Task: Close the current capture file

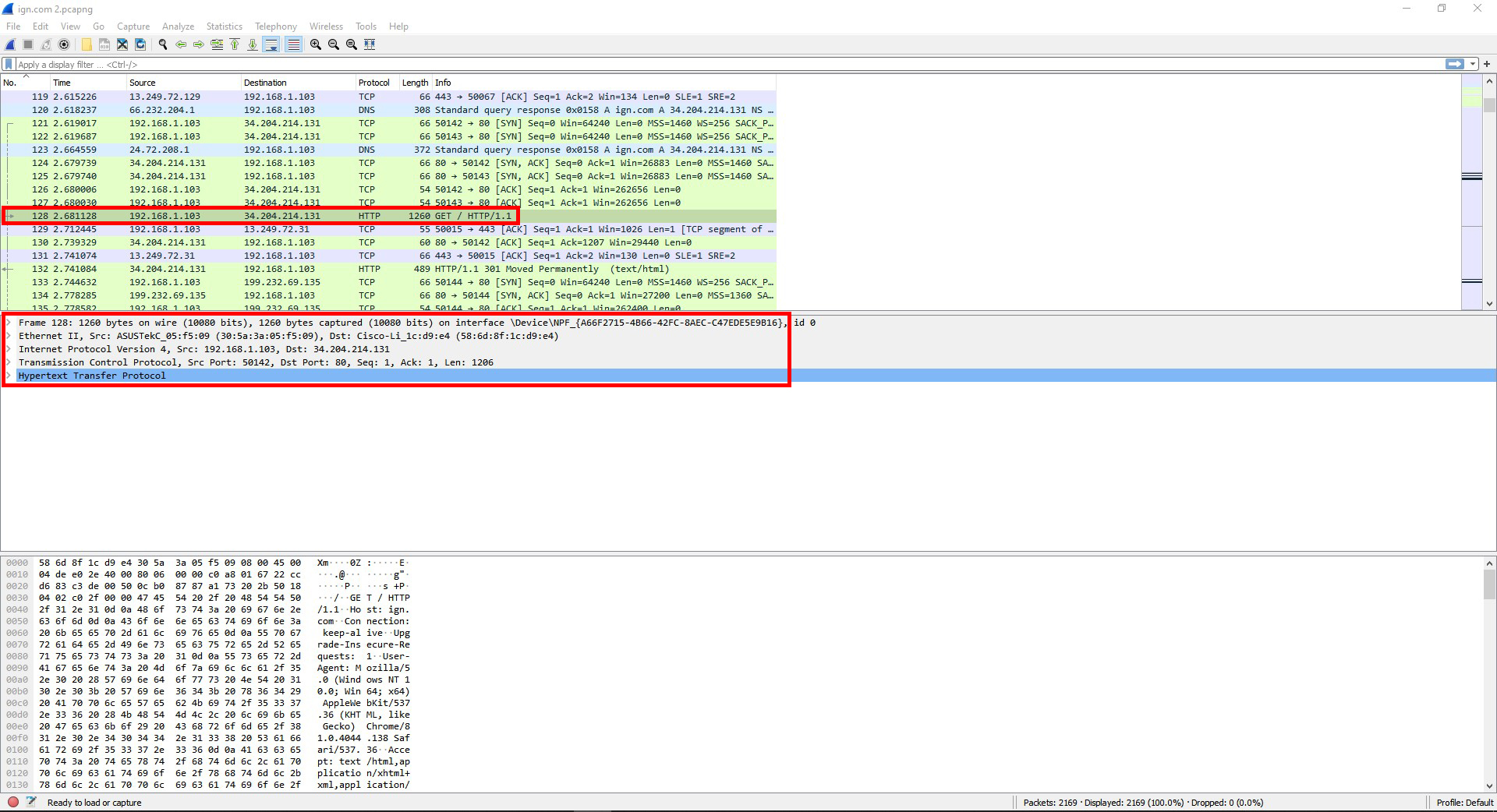Action: point(122,44)
